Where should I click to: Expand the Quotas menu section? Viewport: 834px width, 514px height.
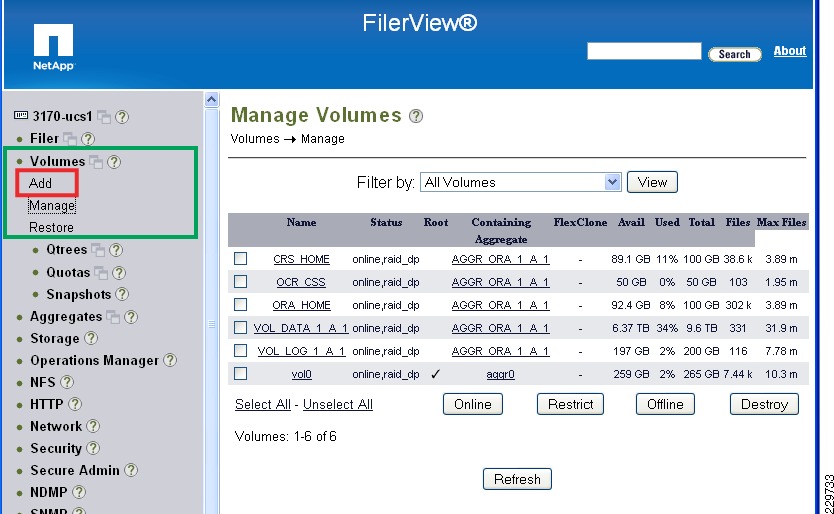68,272
